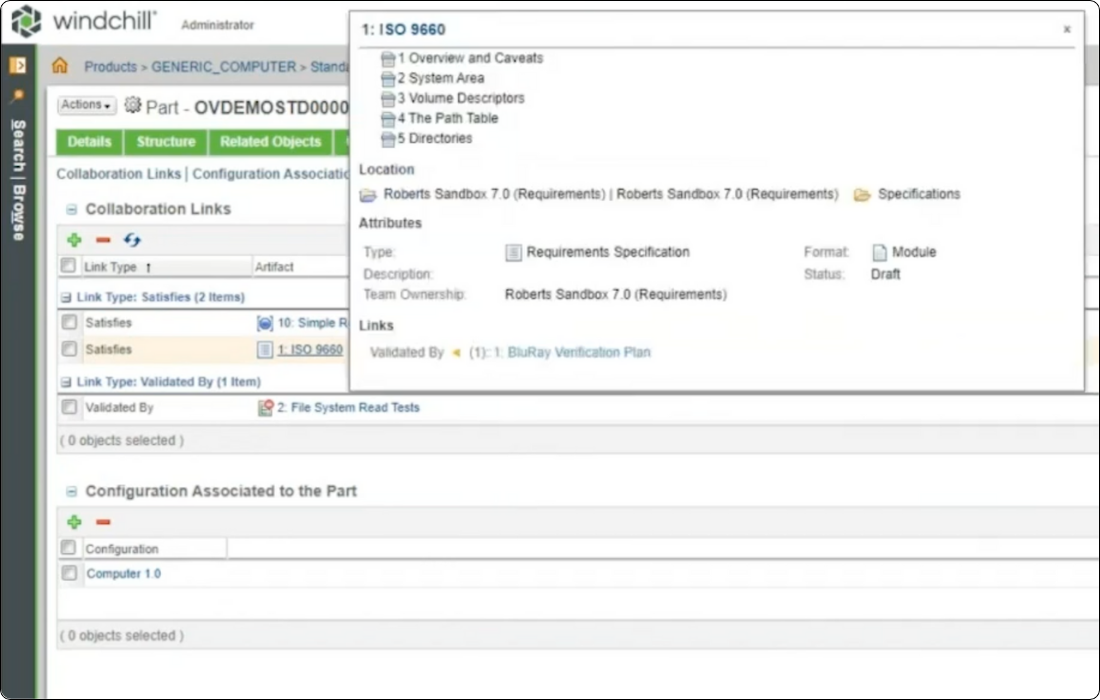1100x700 pixels.
Task: Select the 4 The Path Table text
Action: (448, 119)
